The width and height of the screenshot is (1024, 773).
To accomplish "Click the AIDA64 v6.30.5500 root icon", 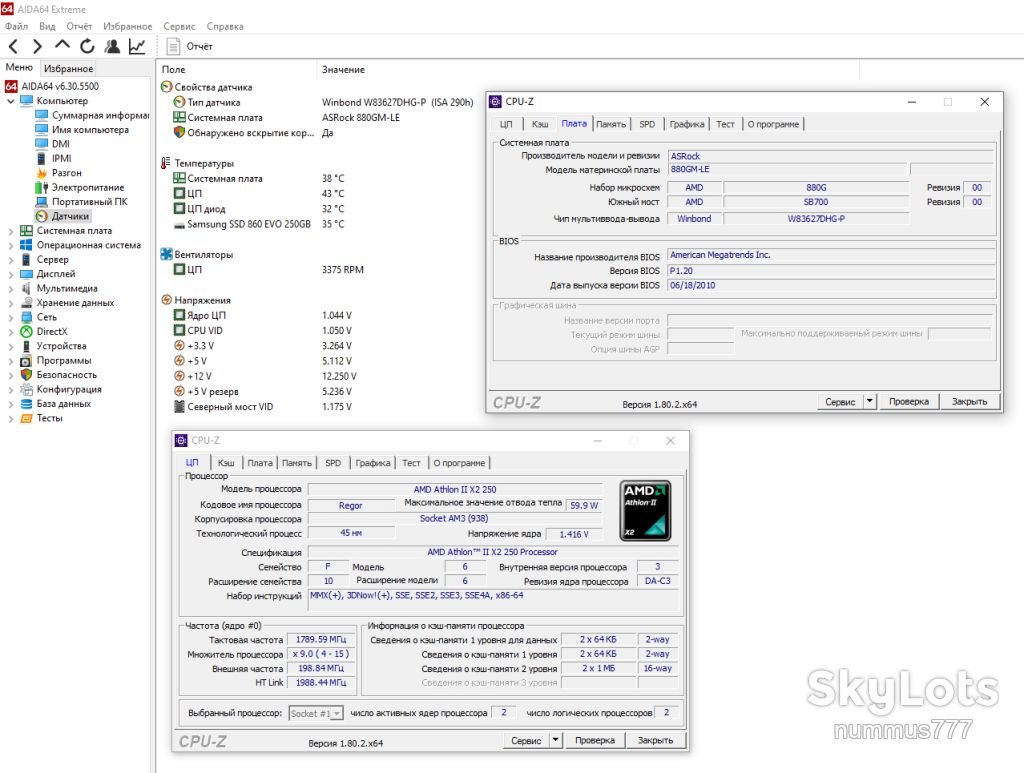I will point(11,86).
